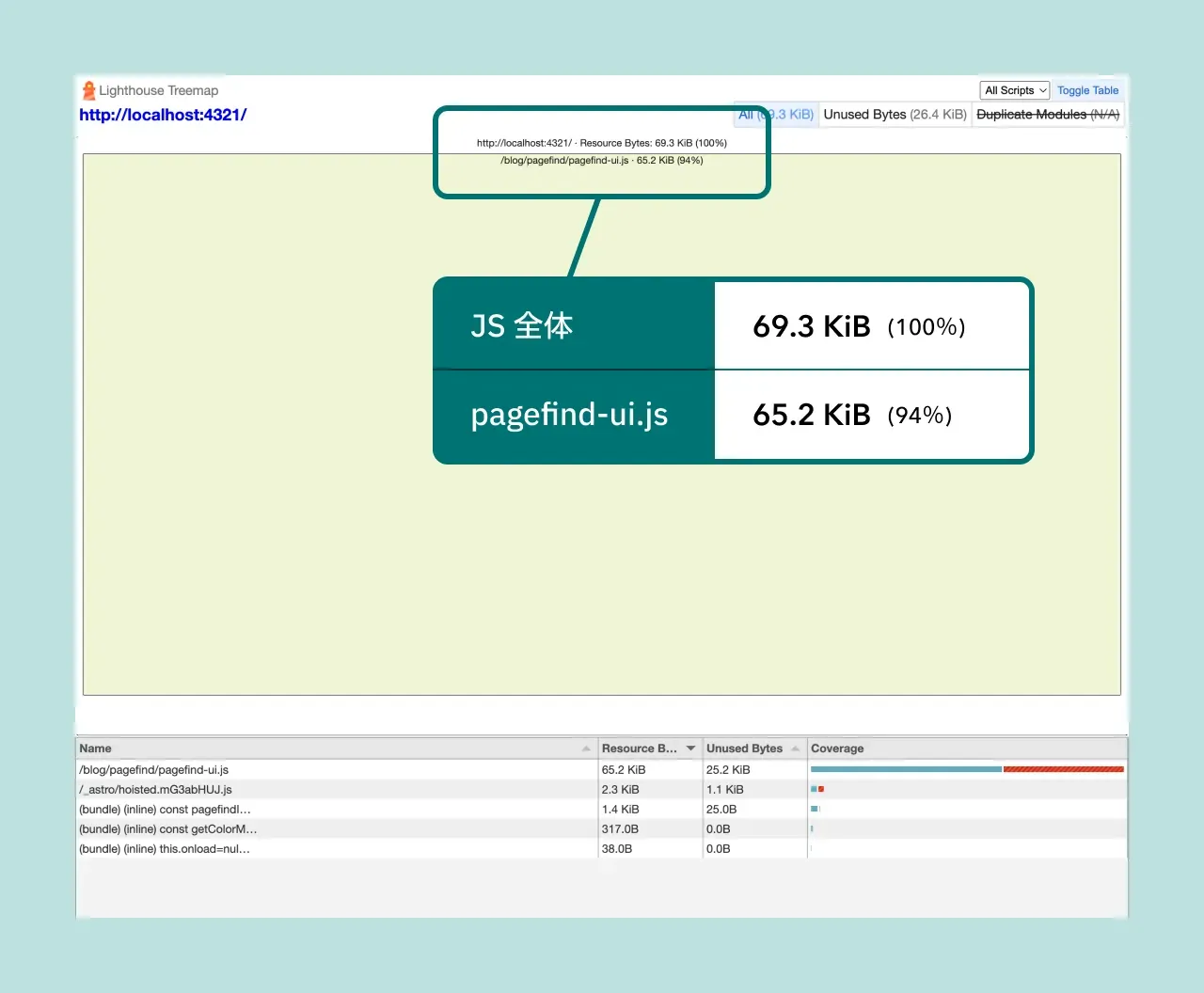Open the http://localhost:4321/ link
The width and height of the screenshot is (1204, 993).
click(x=163, y=115)
